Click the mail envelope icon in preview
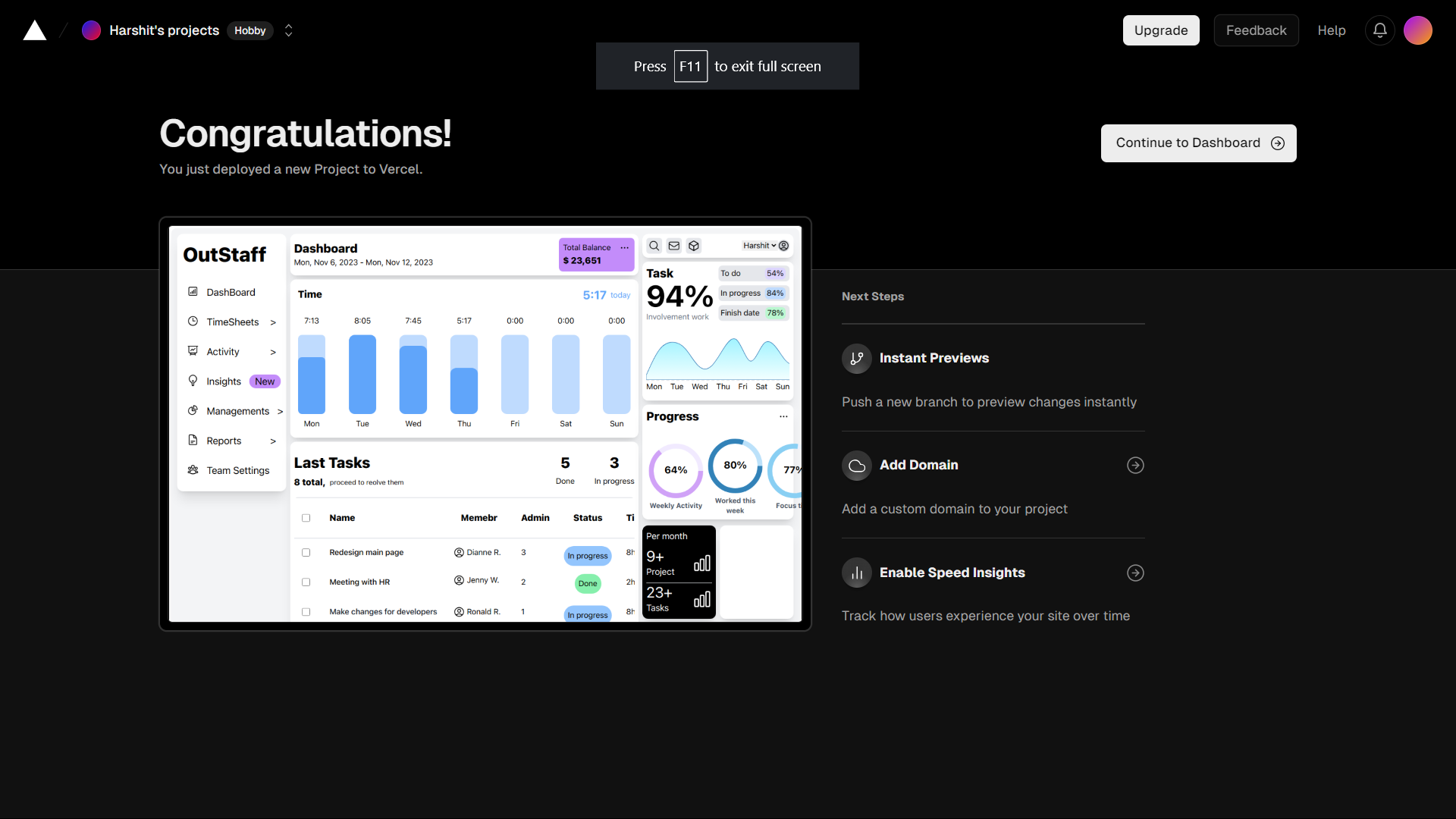 673,246
